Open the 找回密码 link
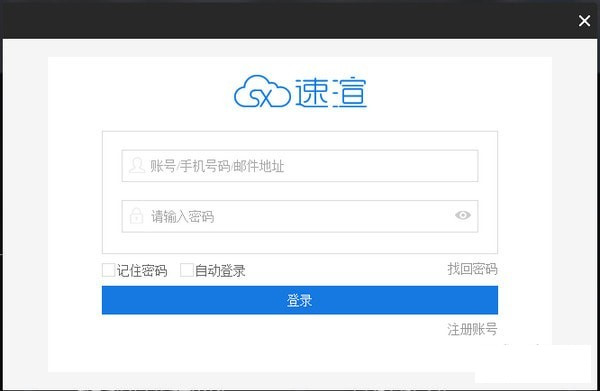Screen dimensions: 600x391 pyautogui.click(x=473, y=269)
